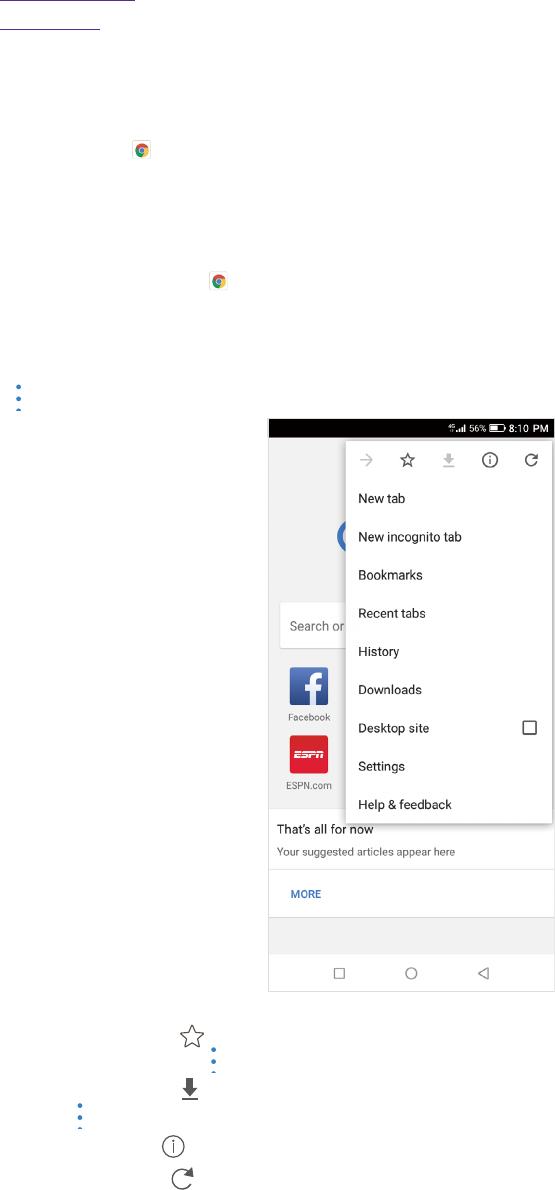Open History from the menu
The image size is (555, 1190).
449,651
